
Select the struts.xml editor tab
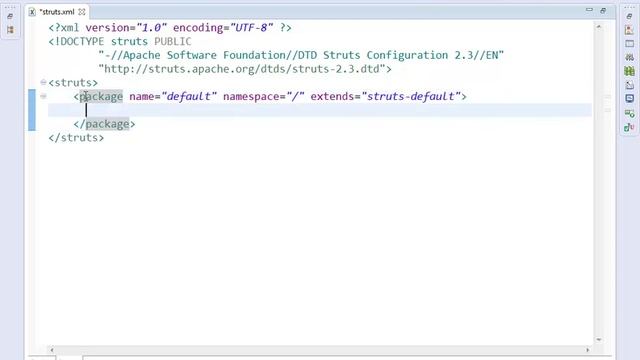[x=57, y=12]
